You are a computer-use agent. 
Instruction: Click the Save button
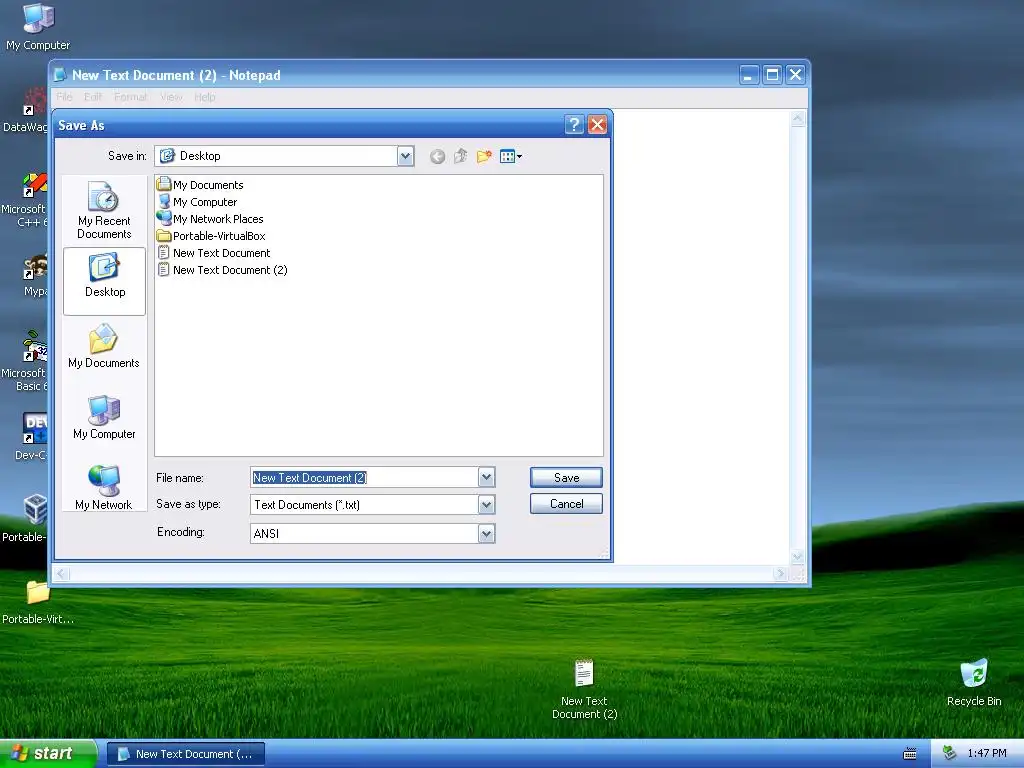pyautogui.click(x=566, y=477)
